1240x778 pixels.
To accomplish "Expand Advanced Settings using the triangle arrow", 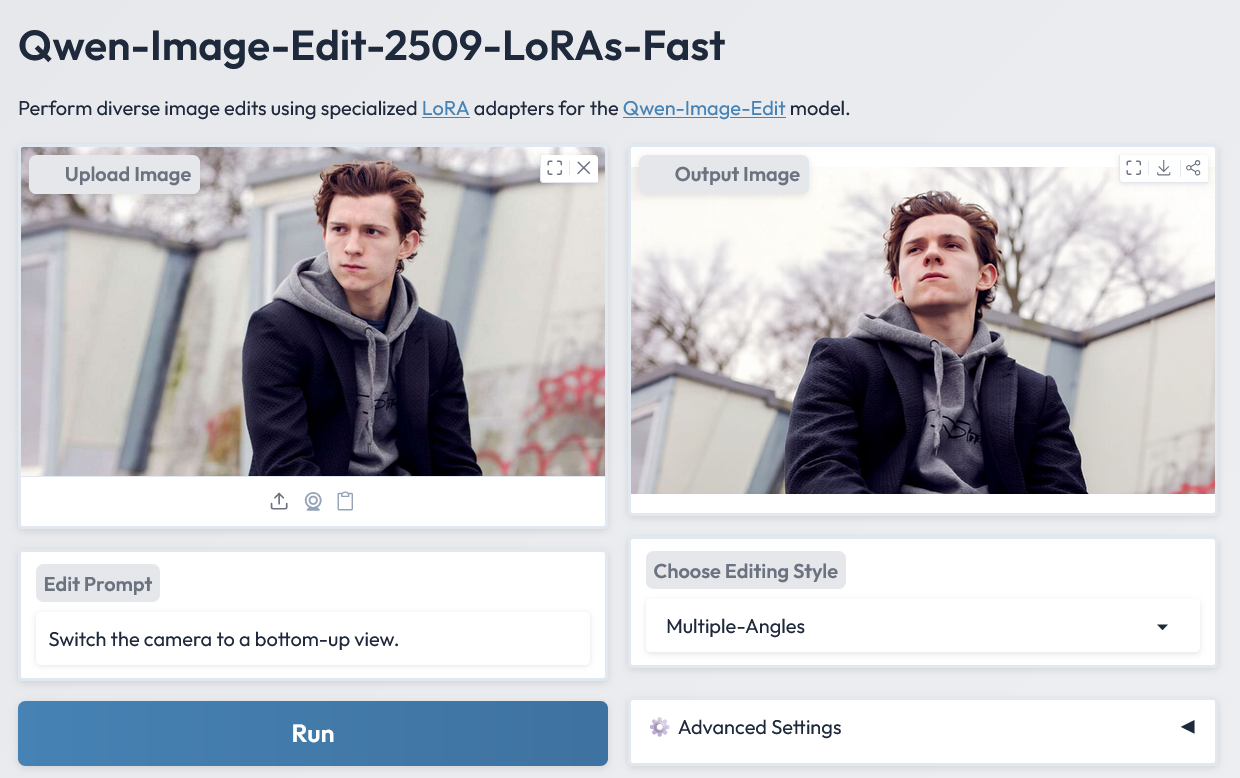I will [x=1187, y=727].
